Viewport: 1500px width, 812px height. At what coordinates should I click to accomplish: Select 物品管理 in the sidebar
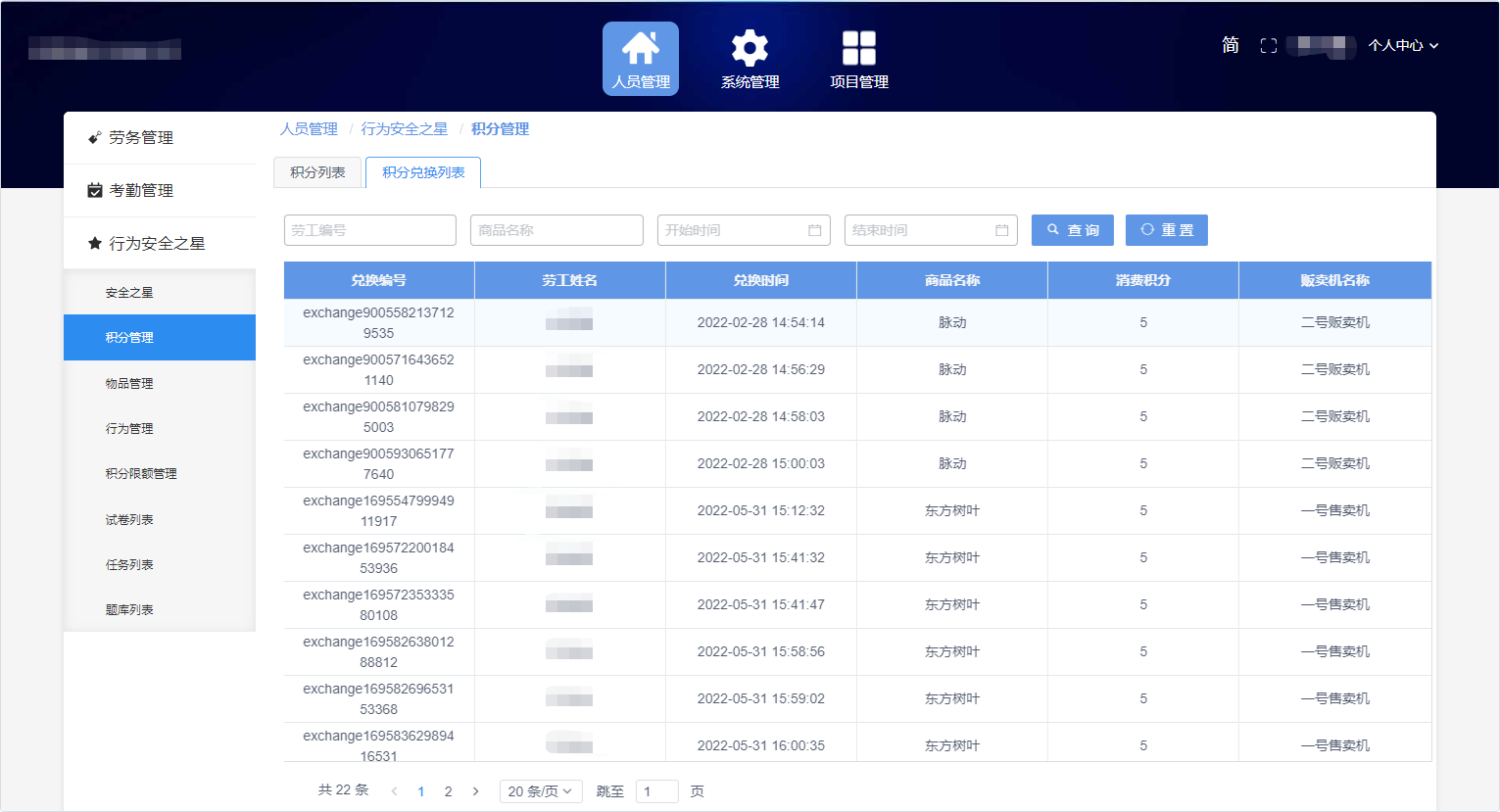click(x=129, y=383)
